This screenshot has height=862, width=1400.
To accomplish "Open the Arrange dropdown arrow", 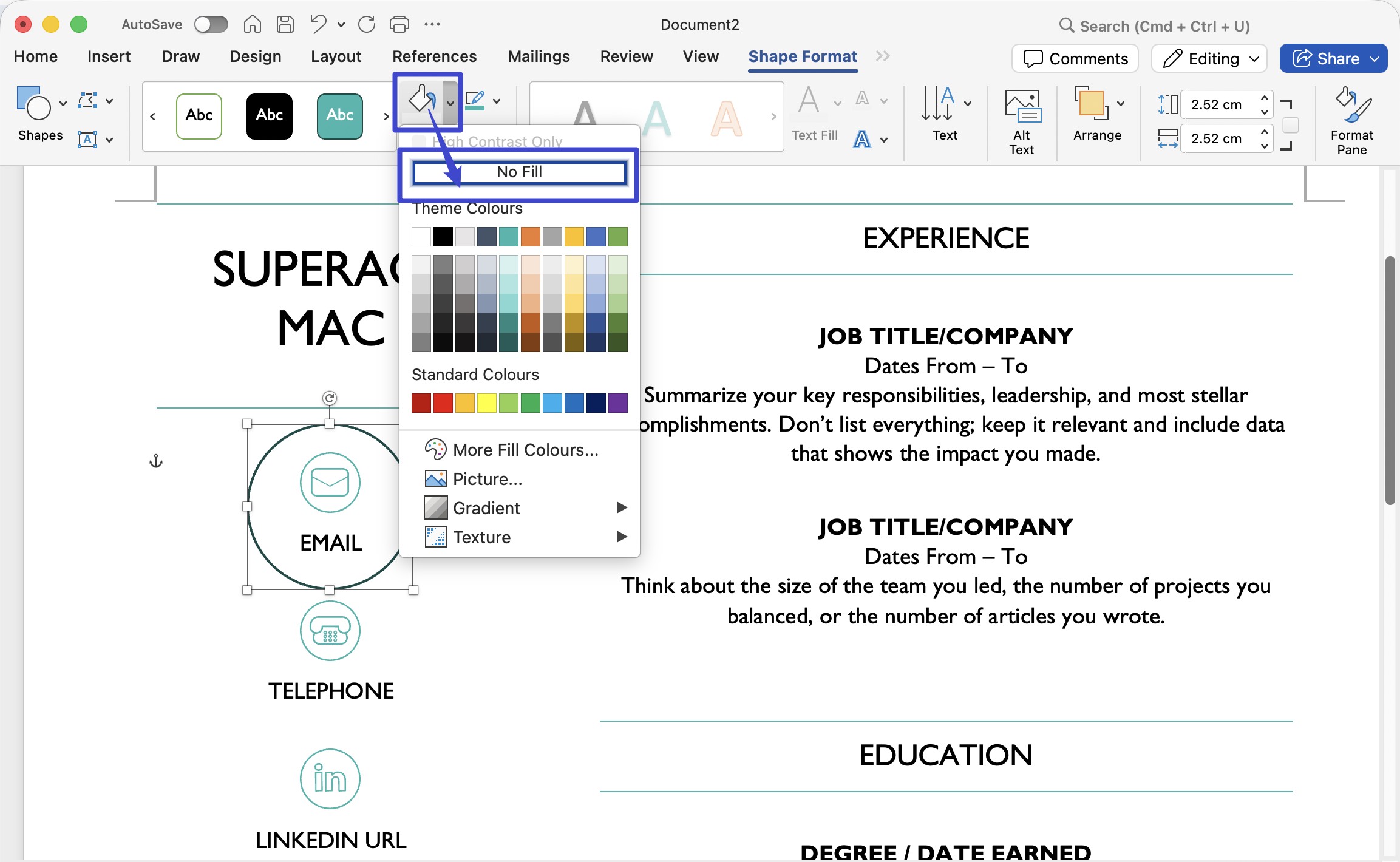I will [x=1121, y=103].
